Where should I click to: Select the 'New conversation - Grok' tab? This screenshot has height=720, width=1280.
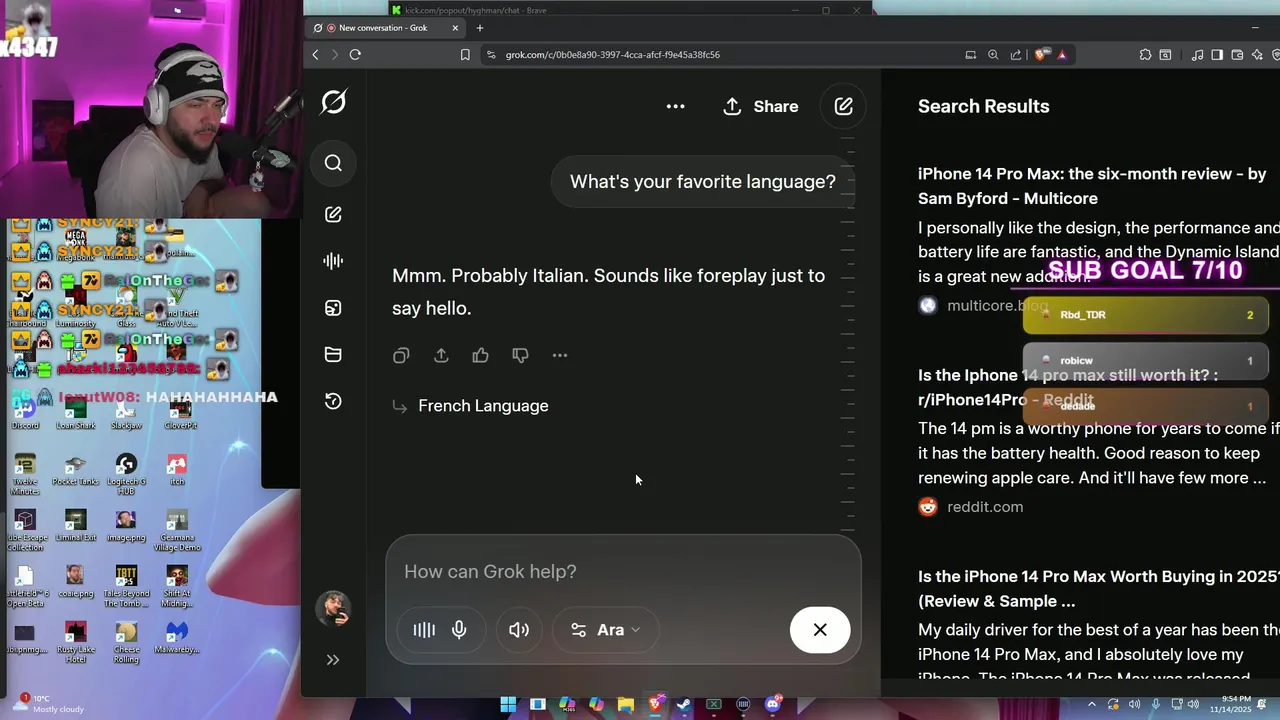point(385,28)
